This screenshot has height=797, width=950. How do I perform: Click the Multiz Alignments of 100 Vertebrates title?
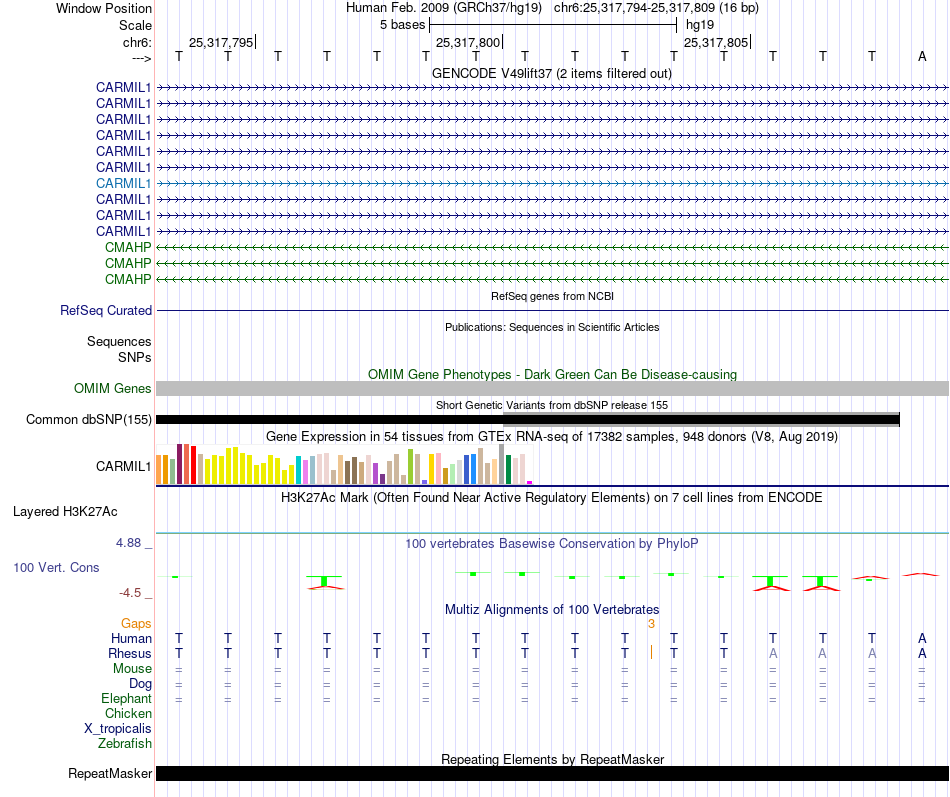coord(552,610)
